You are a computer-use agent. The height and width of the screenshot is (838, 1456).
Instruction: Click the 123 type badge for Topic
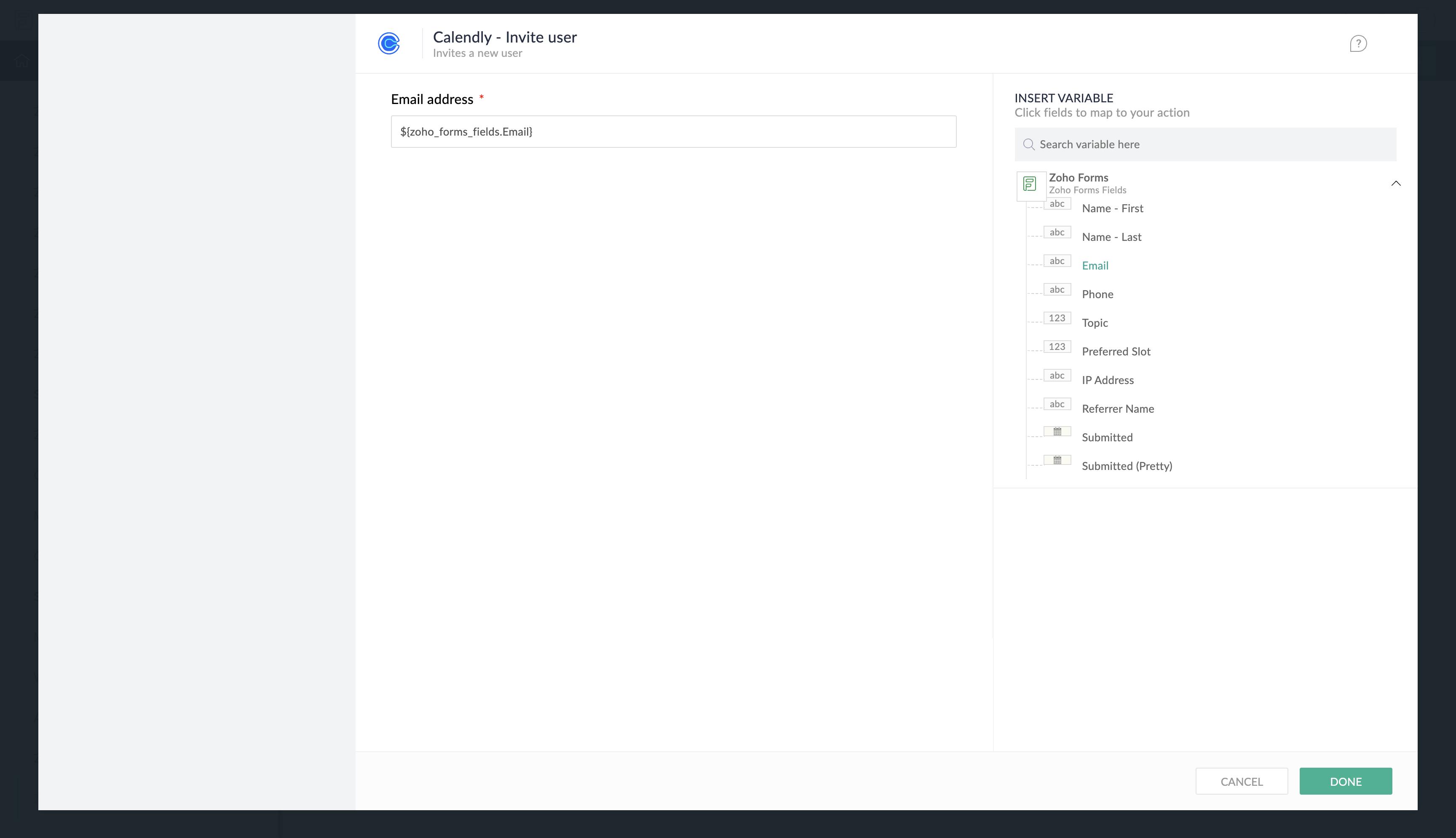point(1057,318)
